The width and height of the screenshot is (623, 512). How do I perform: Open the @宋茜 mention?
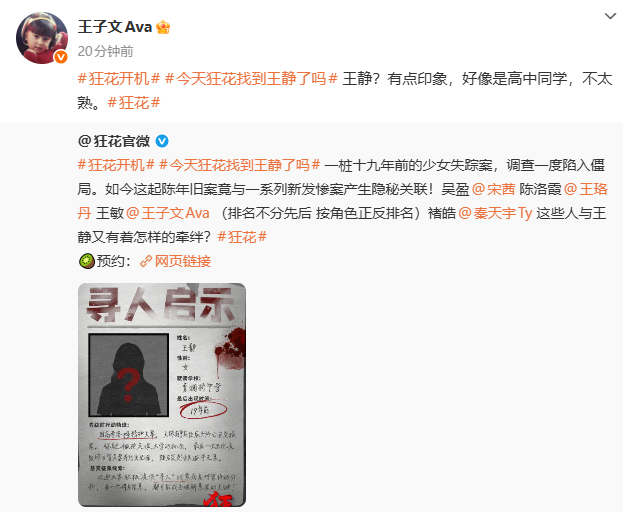coord(493,189)
